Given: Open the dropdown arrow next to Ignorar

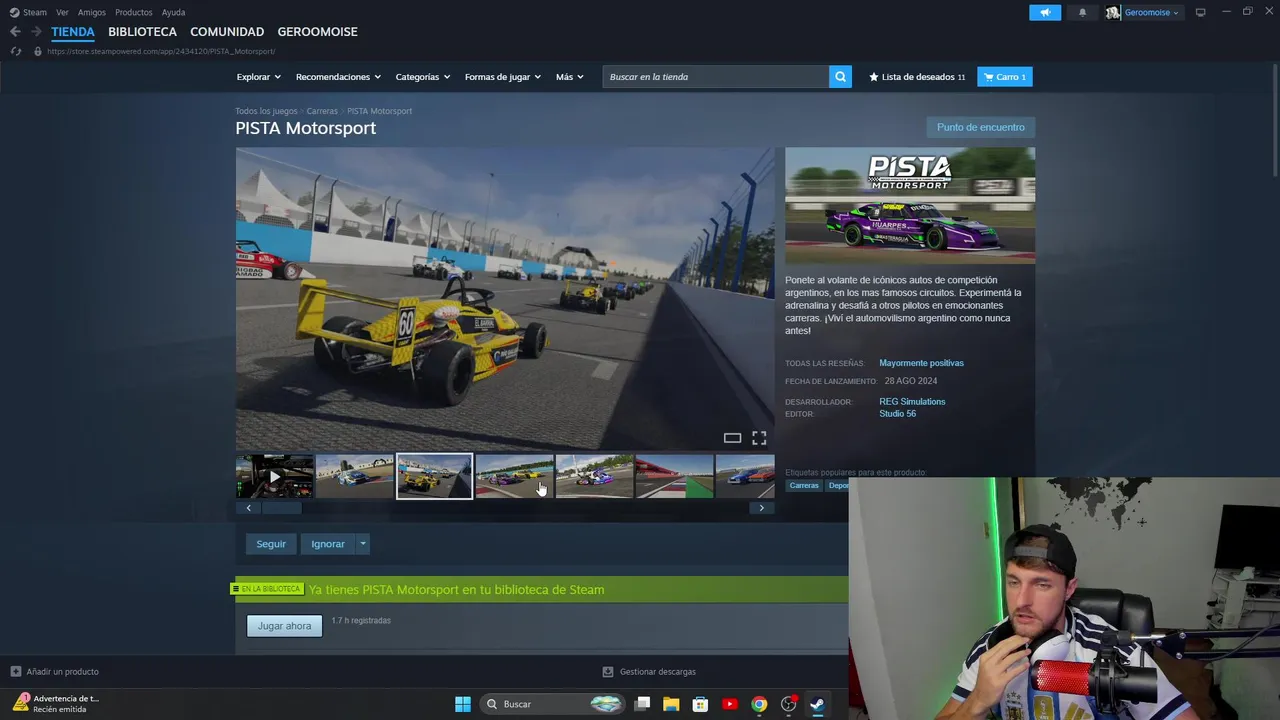Looking at the screenshot, I should [x=362, y=544].
